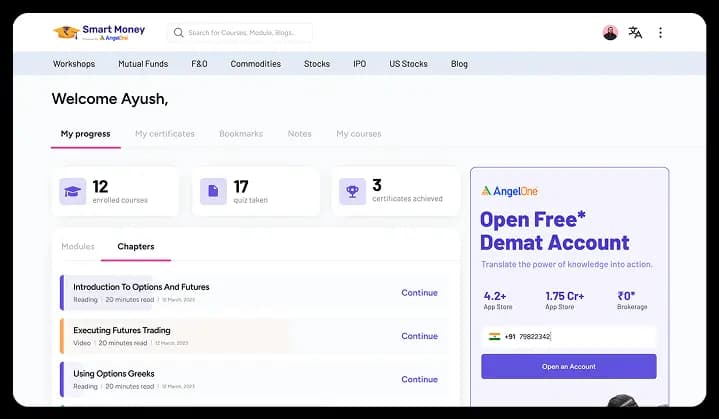
Task: Click the +91 country code text
Action: 510,336
